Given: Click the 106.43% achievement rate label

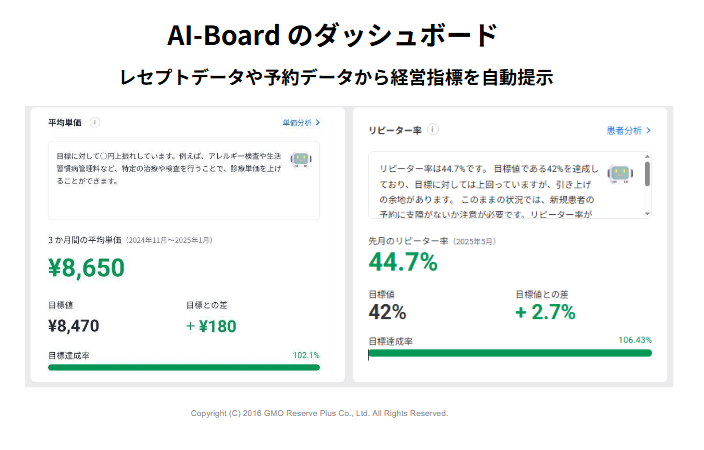Looking at the screenshot, I should click(635, 340).
